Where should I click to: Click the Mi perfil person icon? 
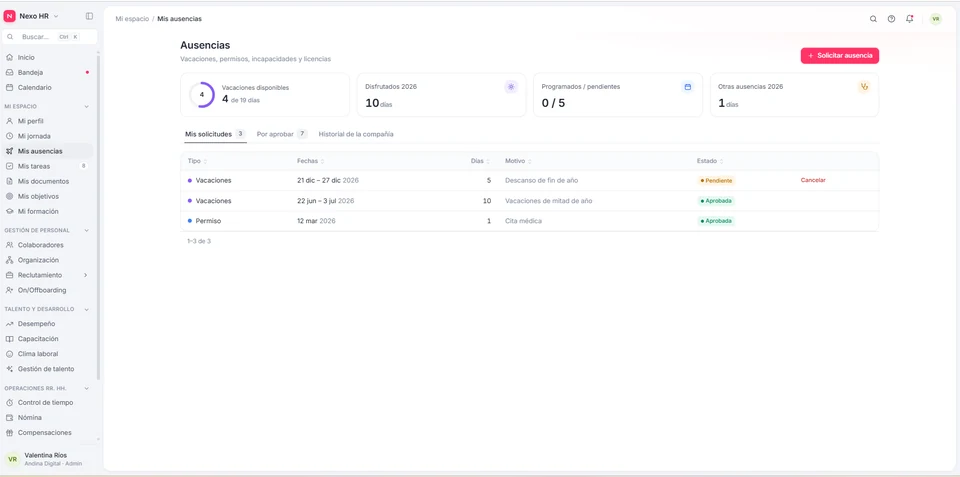(9, 121)
